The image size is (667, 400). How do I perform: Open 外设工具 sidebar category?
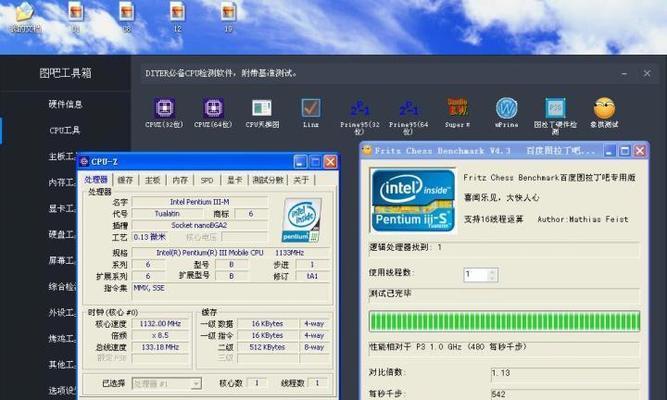pyautogui.click(x=62, y=312)
